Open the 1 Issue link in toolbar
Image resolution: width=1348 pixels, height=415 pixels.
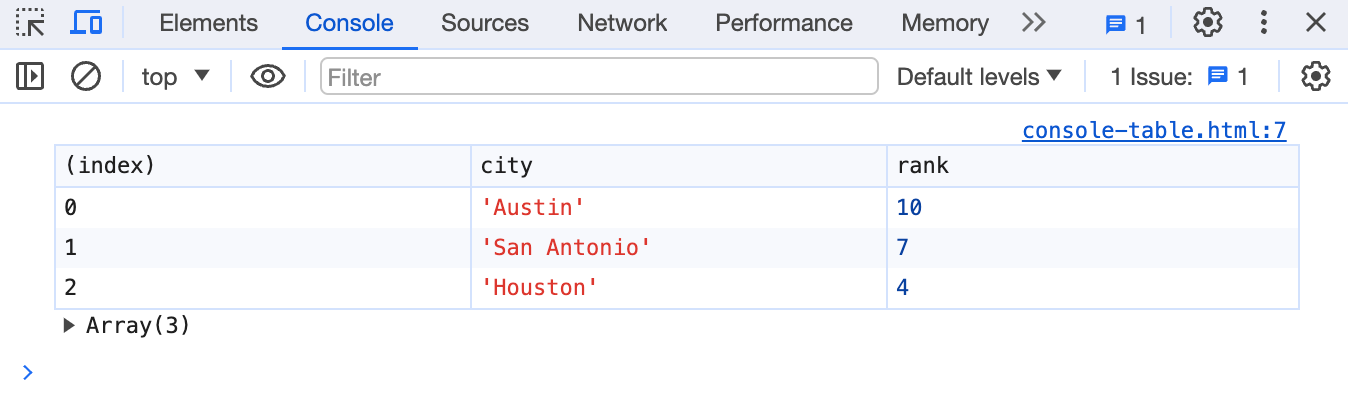(1179, 76)
